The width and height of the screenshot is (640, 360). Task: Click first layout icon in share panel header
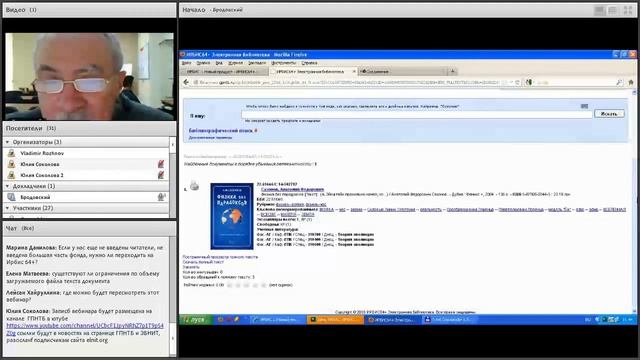point(599,11)
